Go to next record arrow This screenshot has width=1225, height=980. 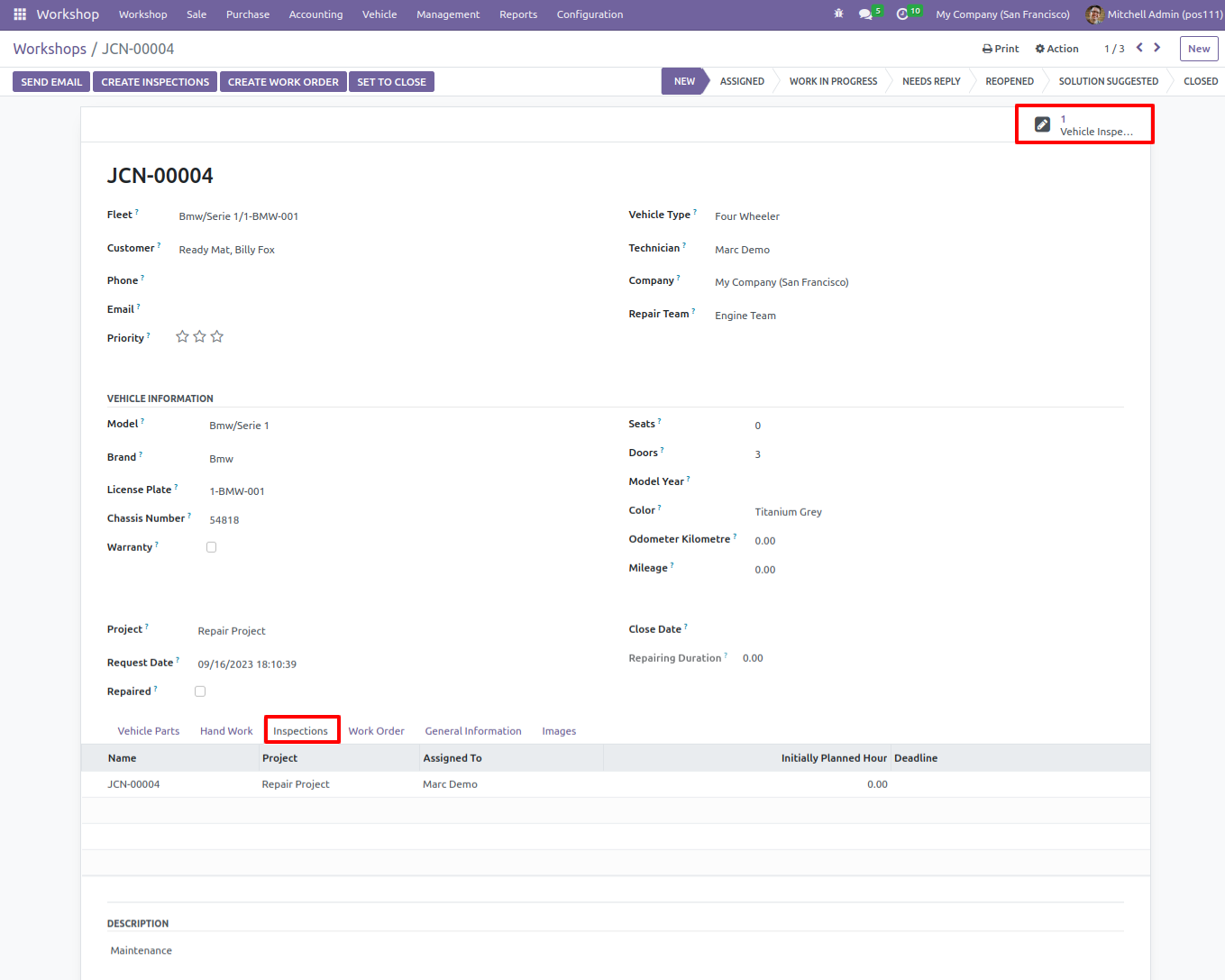point(1157,48)
